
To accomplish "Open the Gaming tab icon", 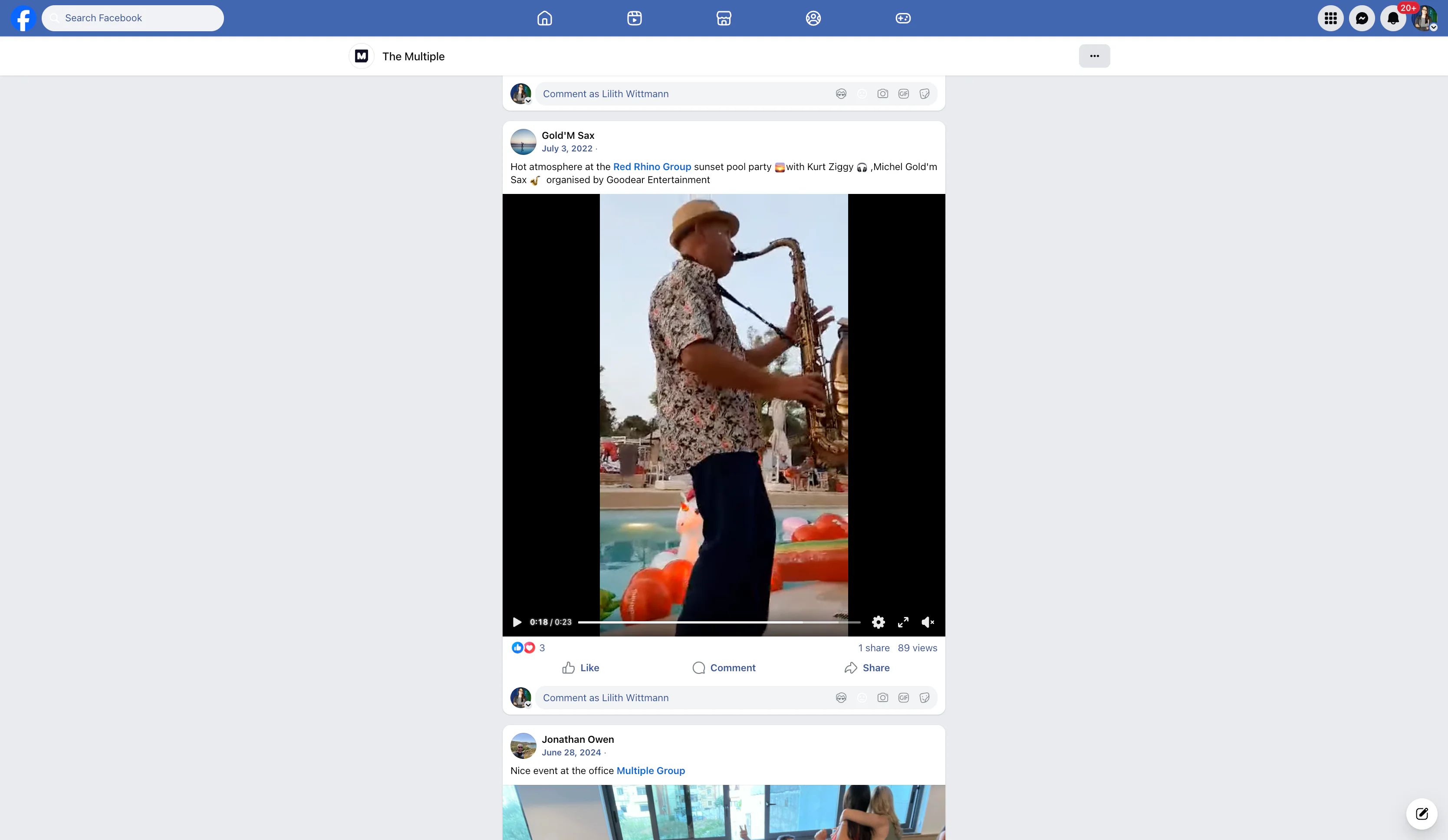I will [x=903, y=18].
